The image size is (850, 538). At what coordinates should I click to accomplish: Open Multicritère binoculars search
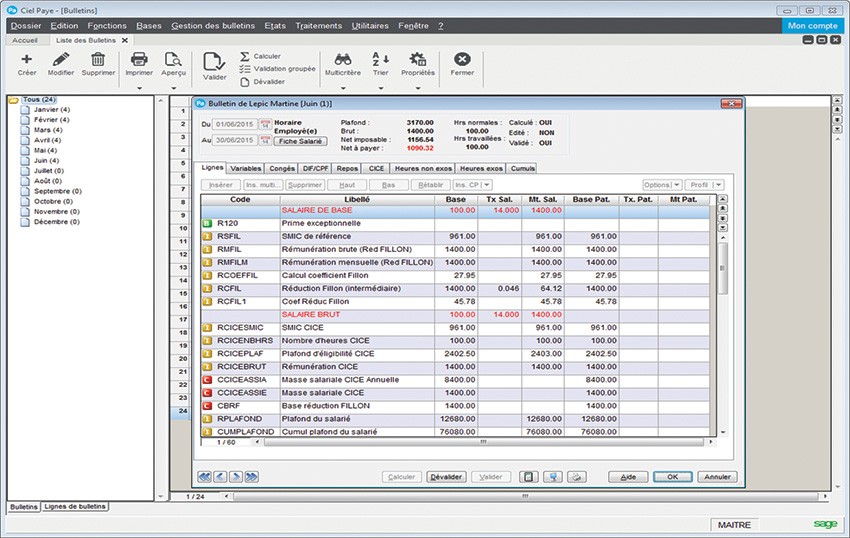[342, 60]
